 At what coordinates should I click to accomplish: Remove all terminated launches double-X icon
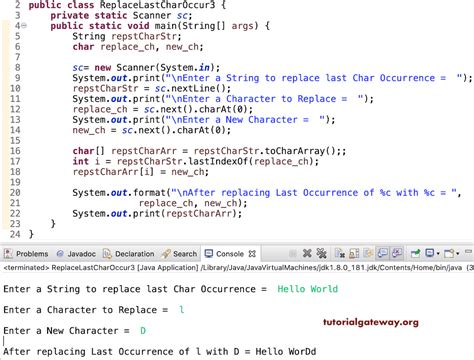coord(321,254)
